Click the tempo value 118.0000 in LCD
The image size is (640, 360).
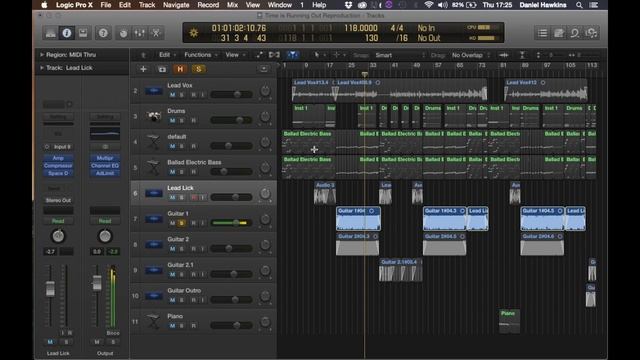pyautogui.click(x=361, y=28)
